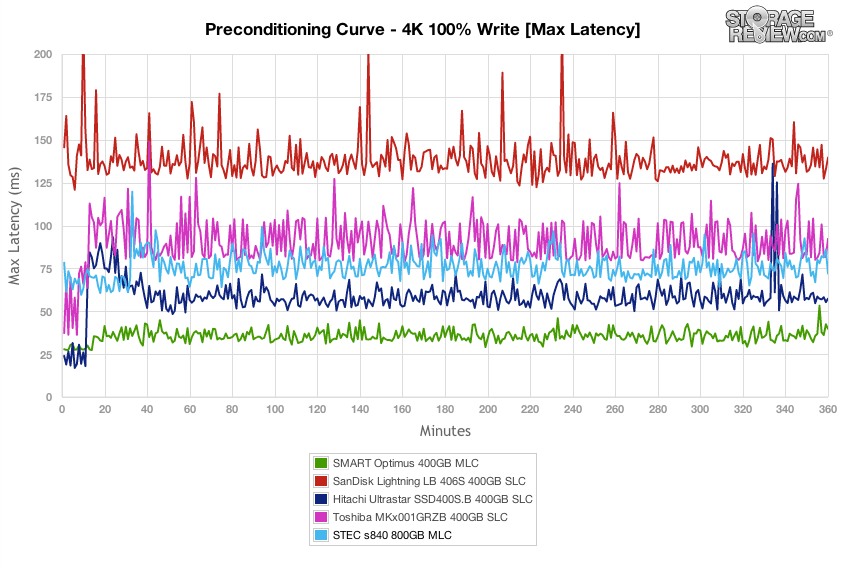Click the x-axis tick label 20

coord(105,409)
